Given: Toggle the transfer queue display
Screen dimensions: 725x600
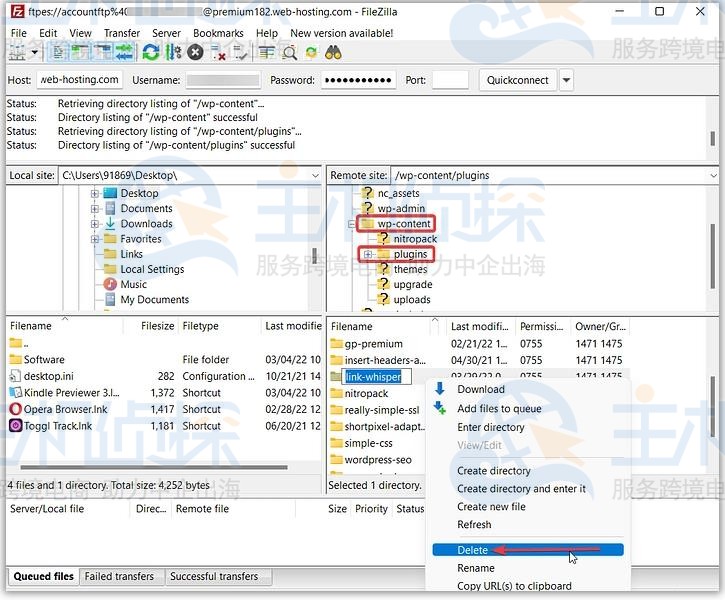Looking at the screenshot, I should click(124, 52).
